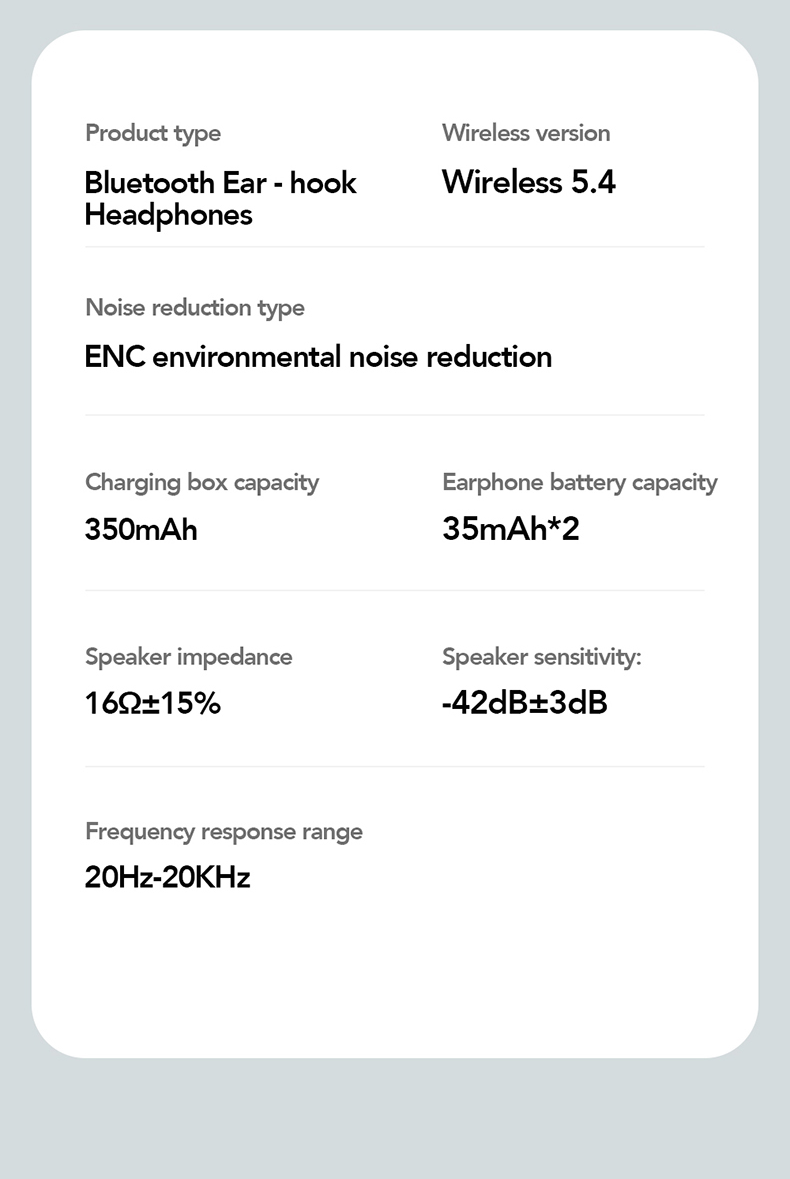Select the -42dB±3dB value

[525, 704]
